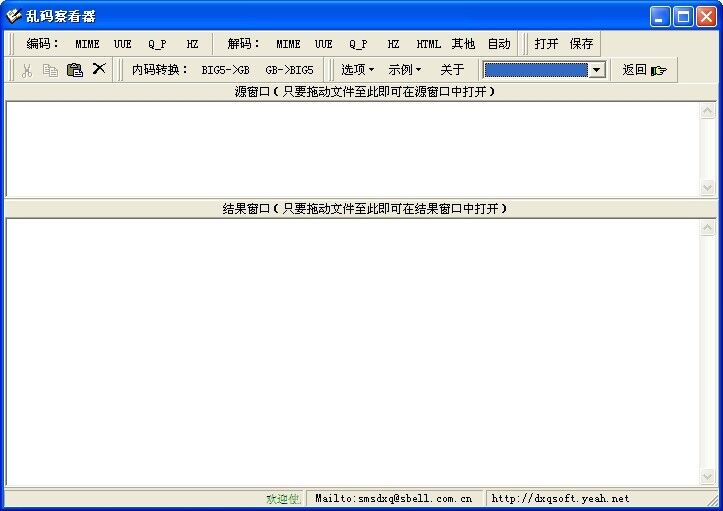Encode with UUE under 编码

[123, 44]
